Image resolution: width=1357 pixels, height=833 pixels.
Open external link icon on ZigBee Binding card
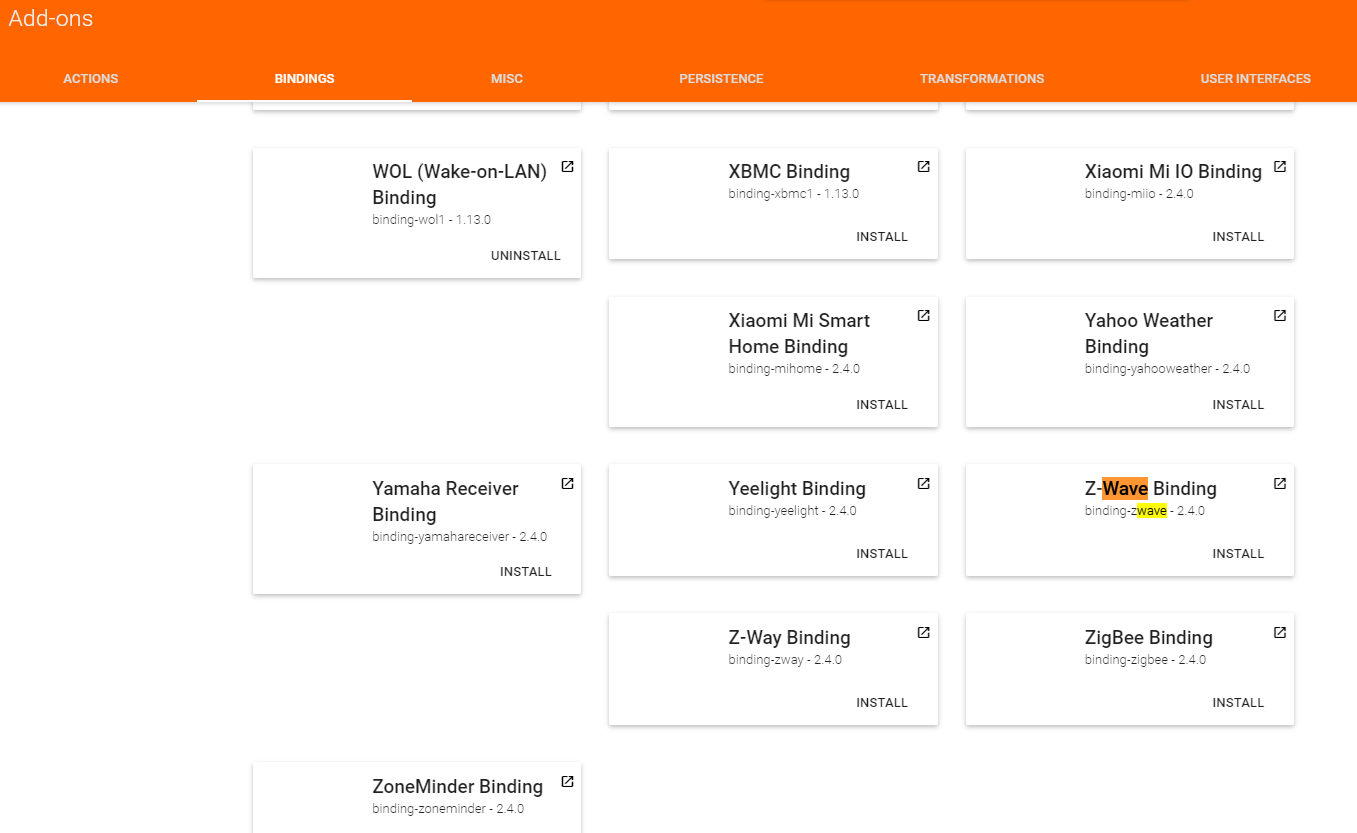click(1279, 633)
